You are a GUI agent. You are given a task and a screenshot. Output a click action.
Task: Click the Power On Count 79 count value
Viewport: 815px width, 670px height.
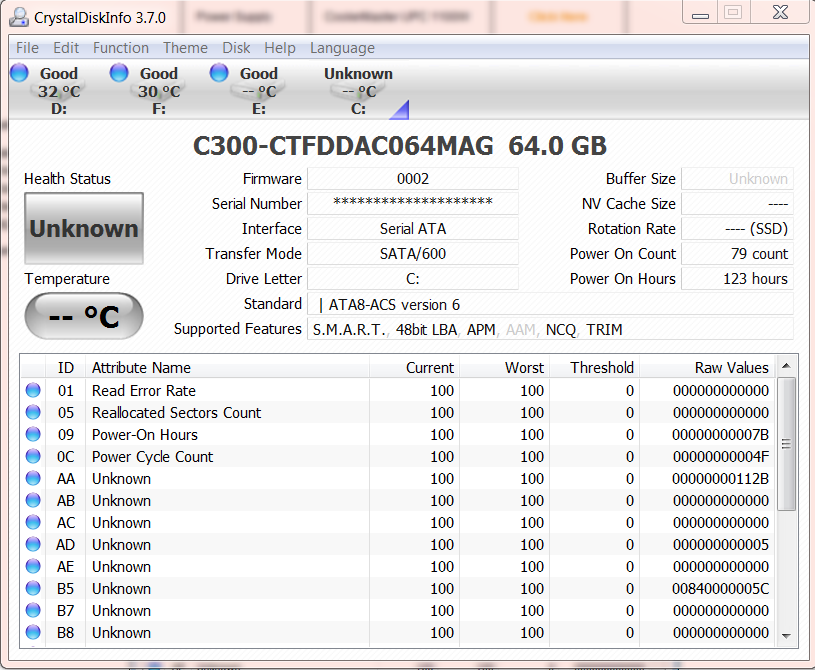[x=738, y=254]
